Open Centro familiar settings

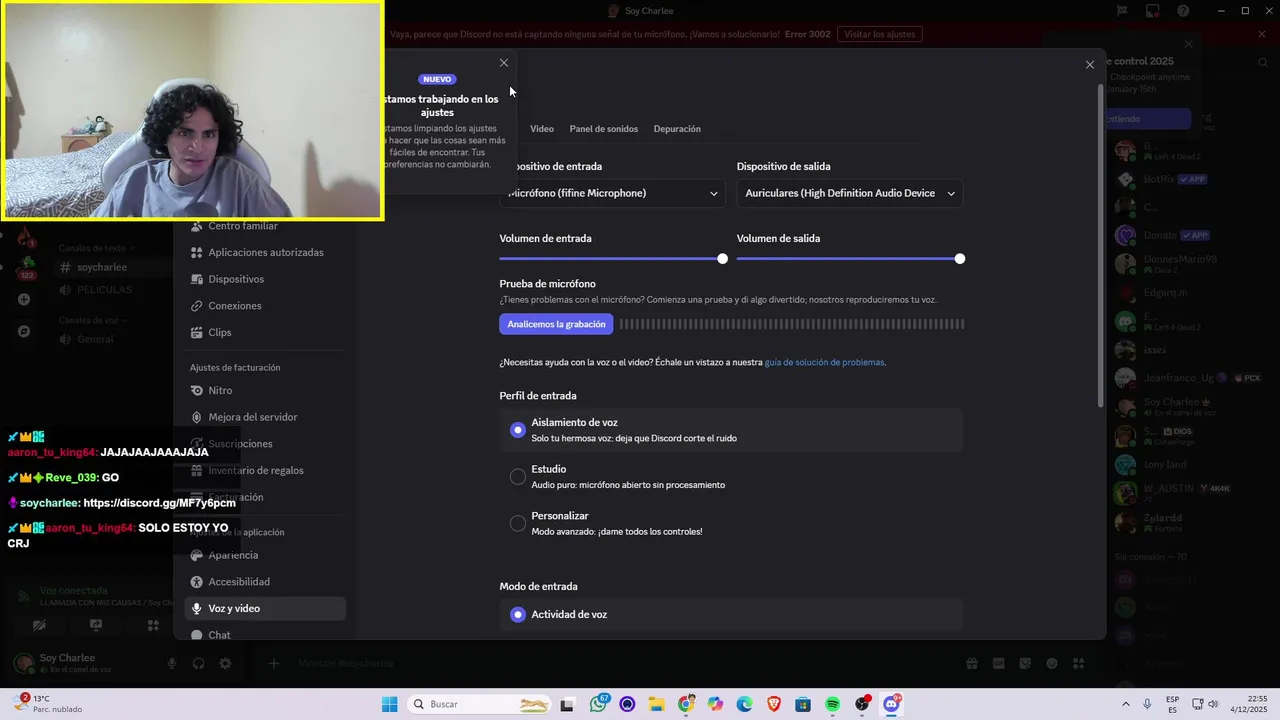(x=265, y=226)
